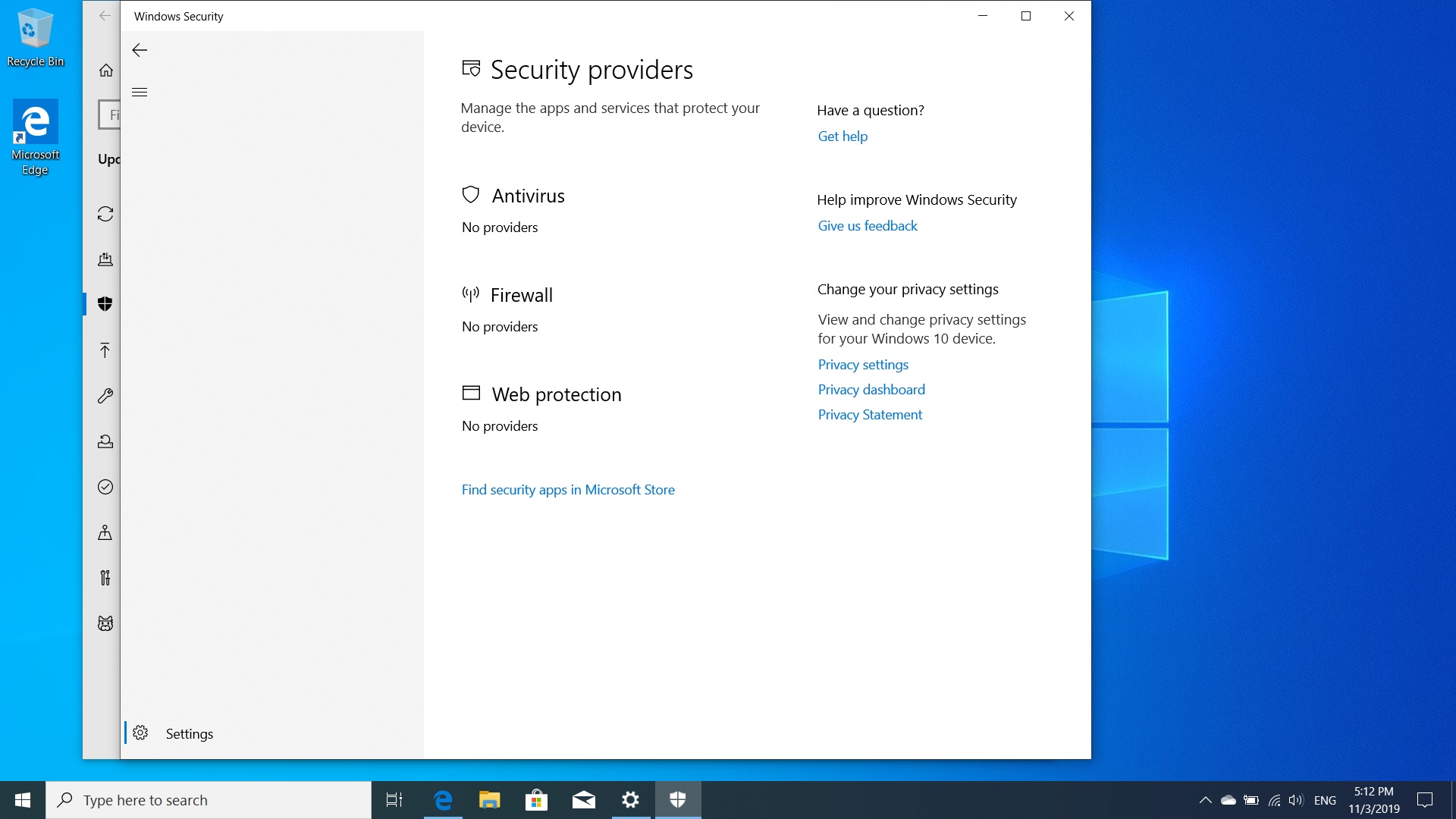The image size is (1456, 819).
Task: Click Home icon in Settings window behind
Action: pos(105,71)
